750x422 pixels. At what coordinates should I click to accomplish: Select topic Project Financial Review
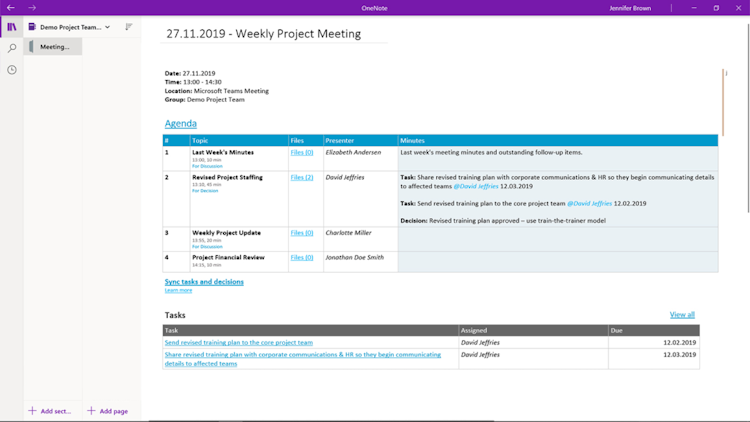pos(228,257)
